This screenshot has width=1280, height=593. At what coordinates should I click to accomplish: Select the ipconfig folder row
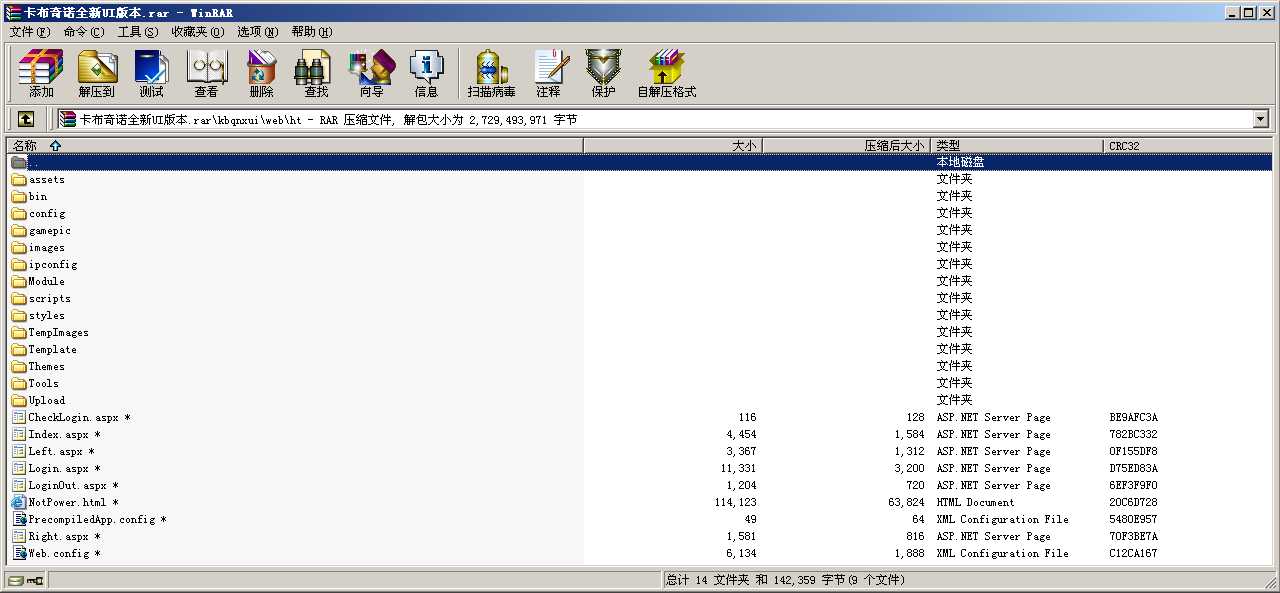[640, 264]
